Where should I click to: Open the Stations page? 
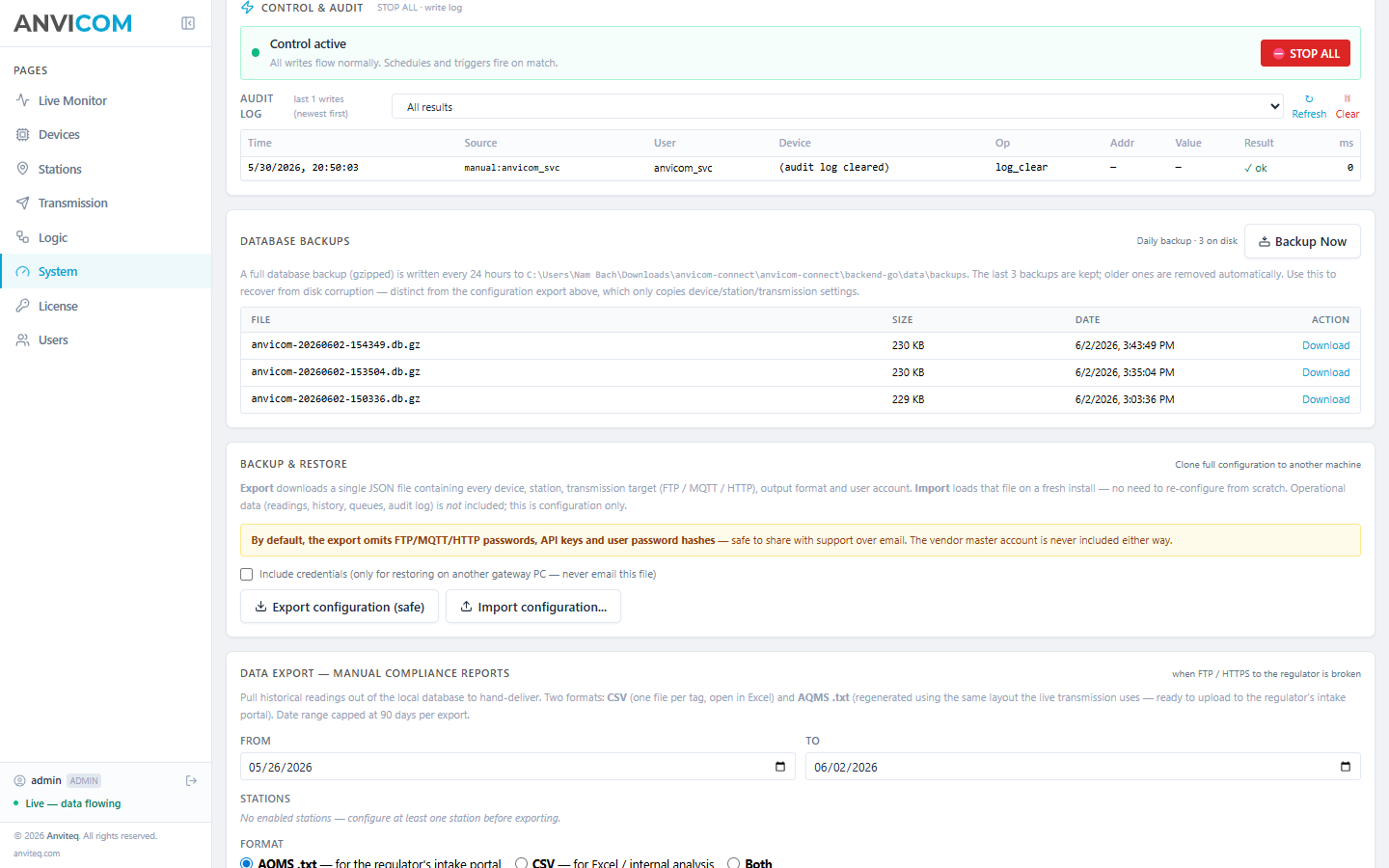pos(105,169)
